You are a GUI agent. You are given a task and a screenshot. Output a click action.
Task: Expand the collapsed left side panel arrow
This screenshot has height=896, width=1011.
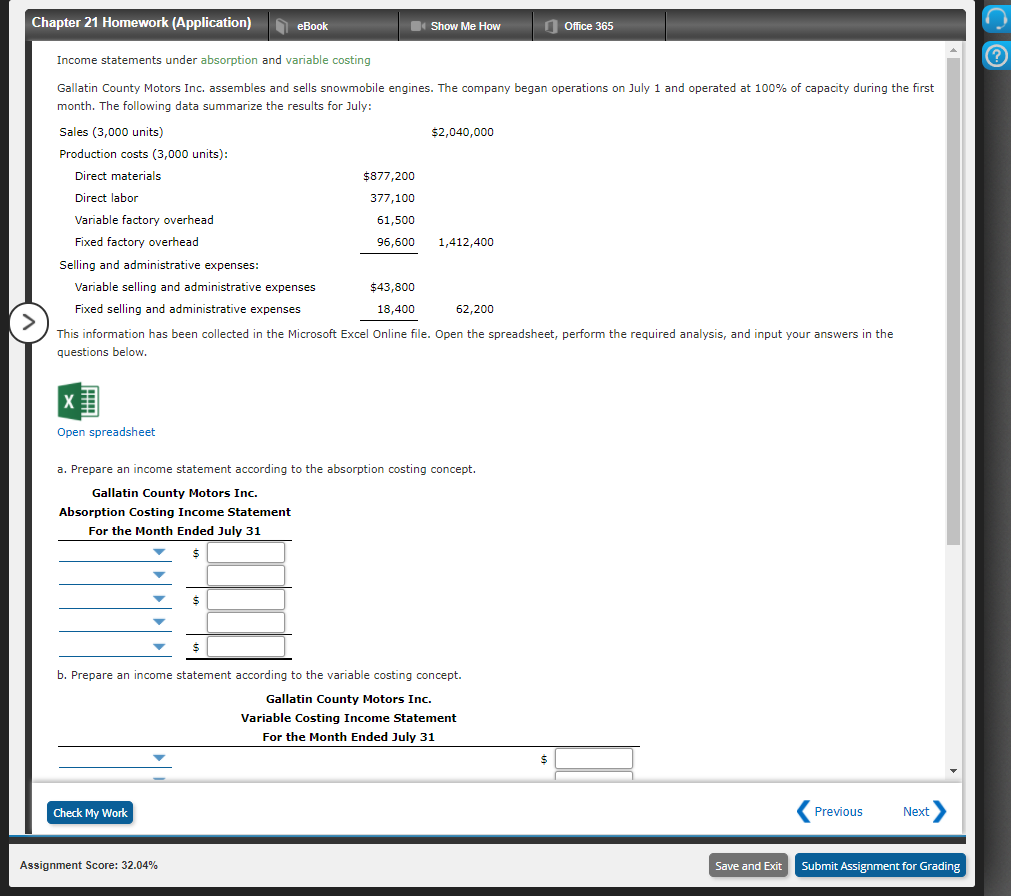(29, 323)
